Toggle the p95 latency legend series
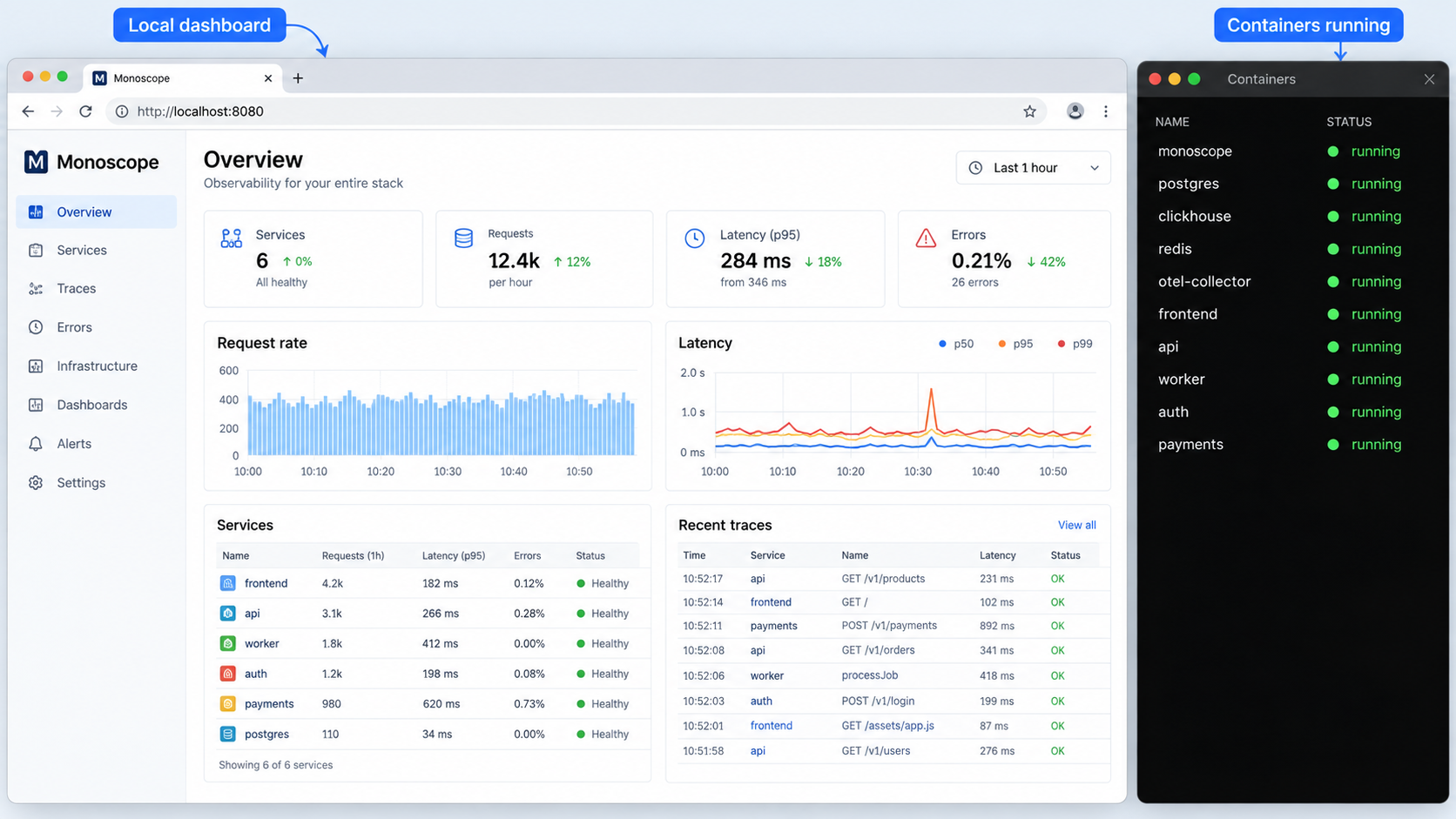1456x819 pixels. (1015, 344)
